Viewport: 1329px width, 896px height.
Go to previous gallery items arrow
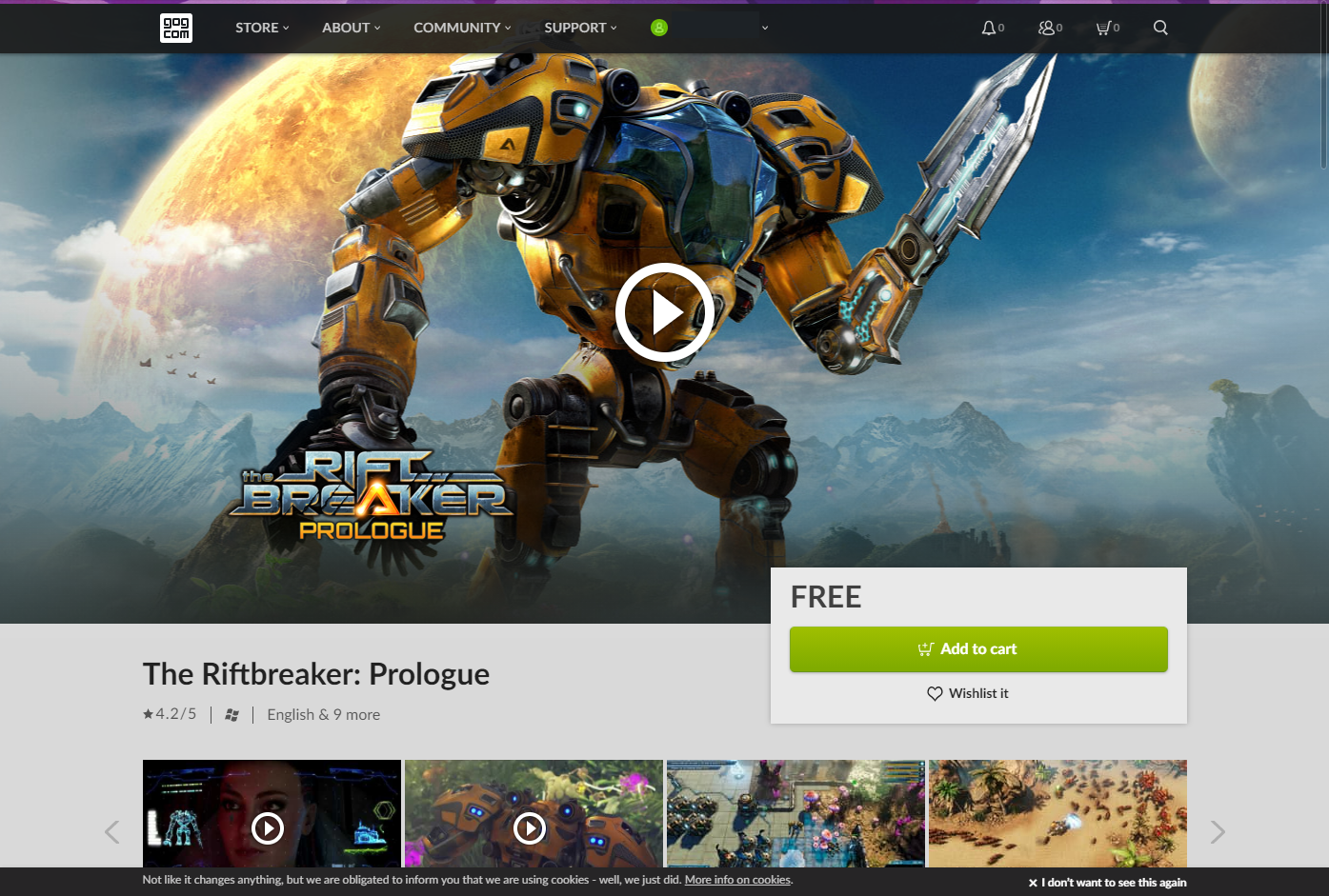coord(111,832)
